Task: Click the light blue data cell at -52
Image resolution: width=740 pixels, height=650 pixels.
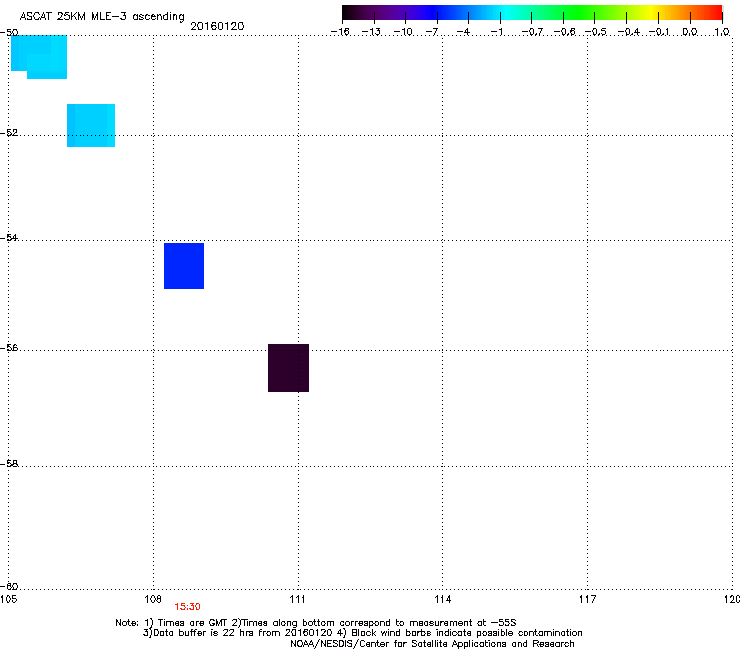Action: (91, 126)
